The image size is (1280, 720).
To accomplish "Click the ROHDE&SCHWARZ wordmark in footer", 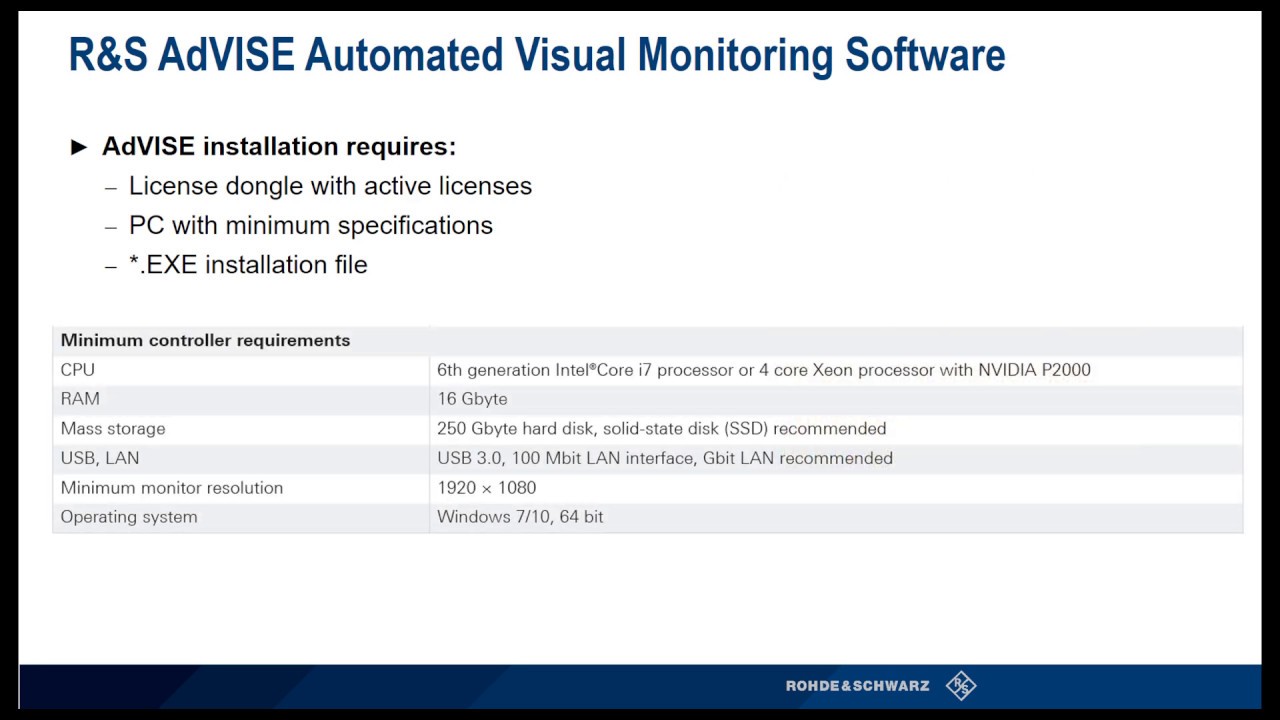I will click(857, 686).
